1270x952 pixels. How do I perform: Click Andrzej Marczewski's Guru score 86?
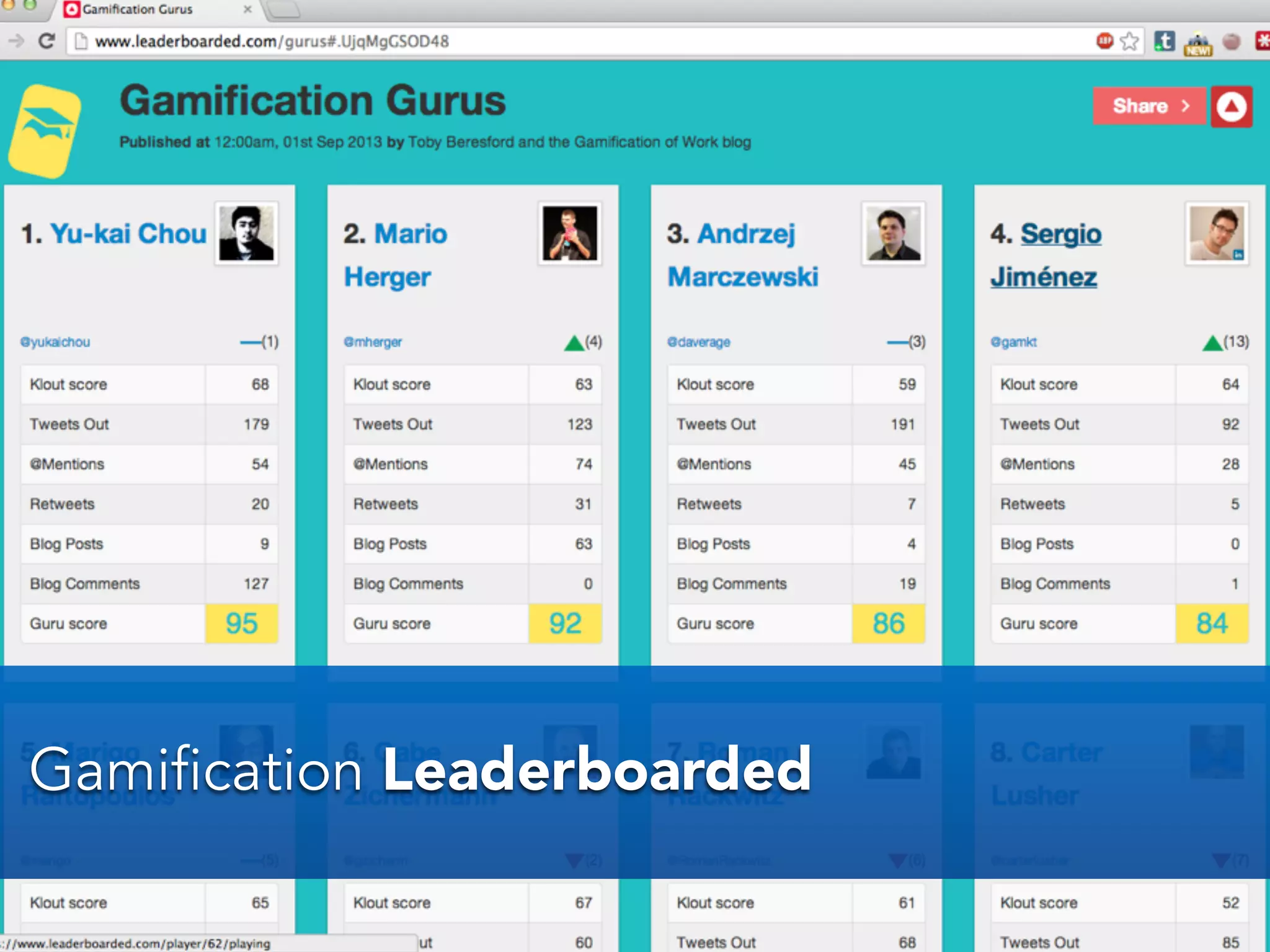(889, 623)
